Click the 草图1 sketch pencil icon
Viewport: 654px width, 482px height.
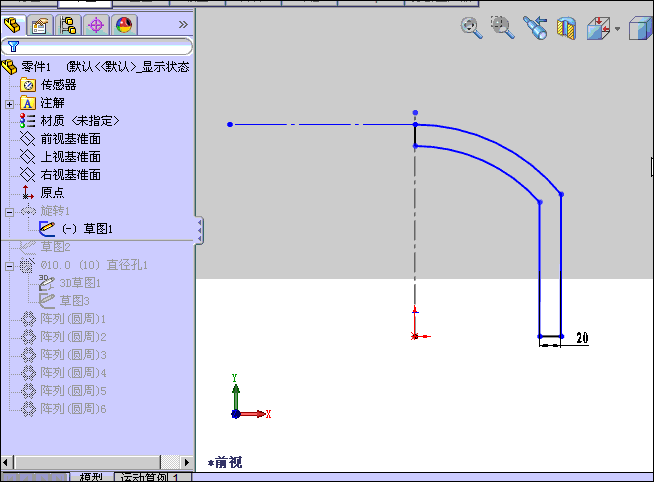[x=47, y=228]
